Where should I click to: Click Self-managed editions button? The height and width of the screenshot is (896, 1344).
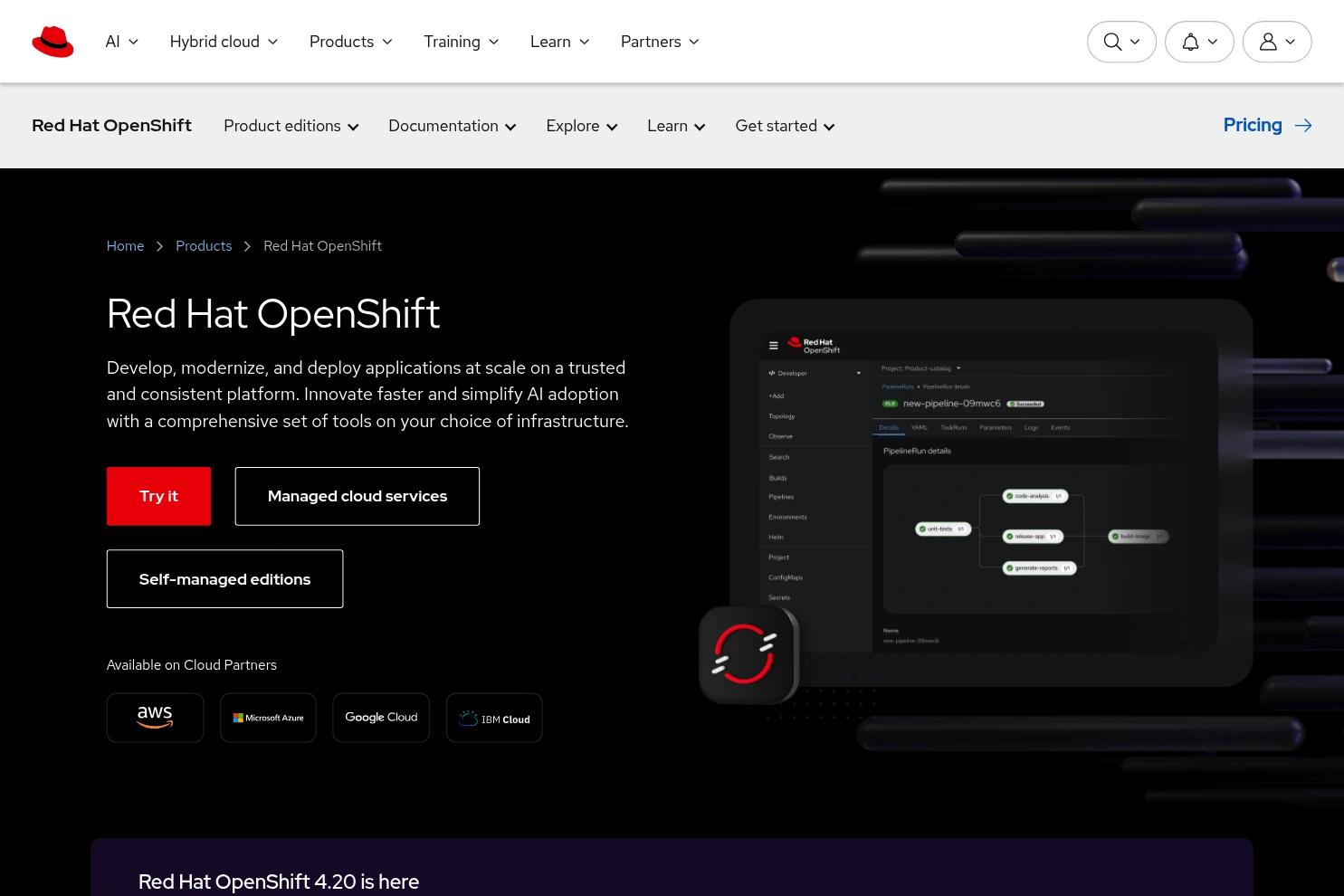(224, 579)
